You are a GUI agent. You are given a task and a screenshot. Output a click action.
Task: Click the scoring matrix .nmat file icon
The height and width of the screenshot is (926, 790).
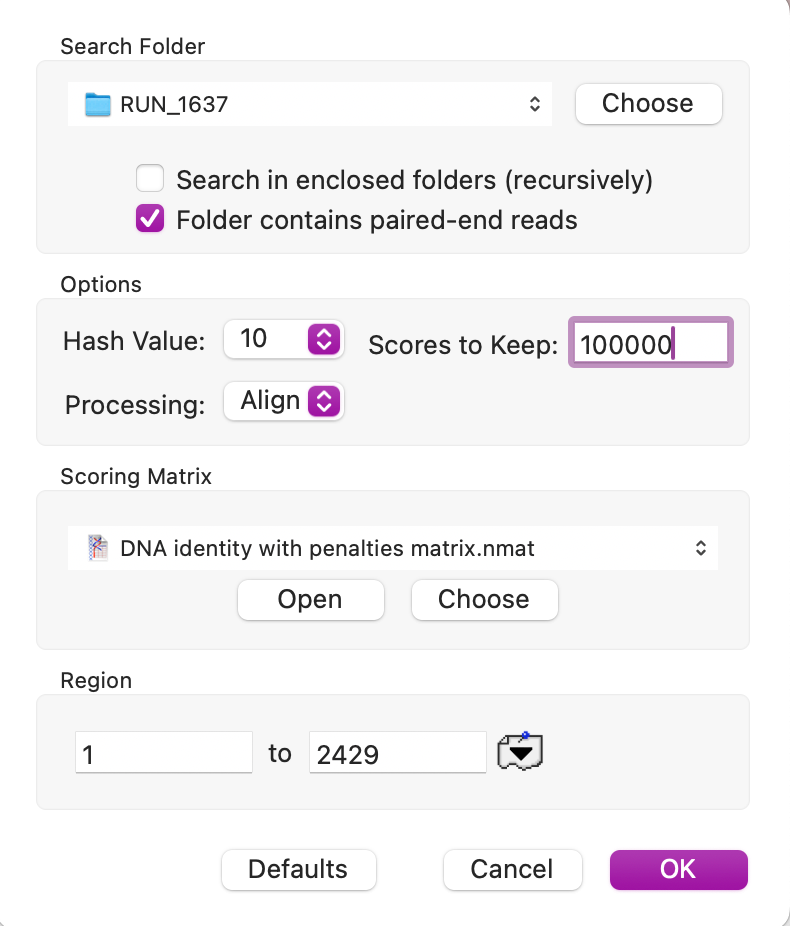point(98,548)
